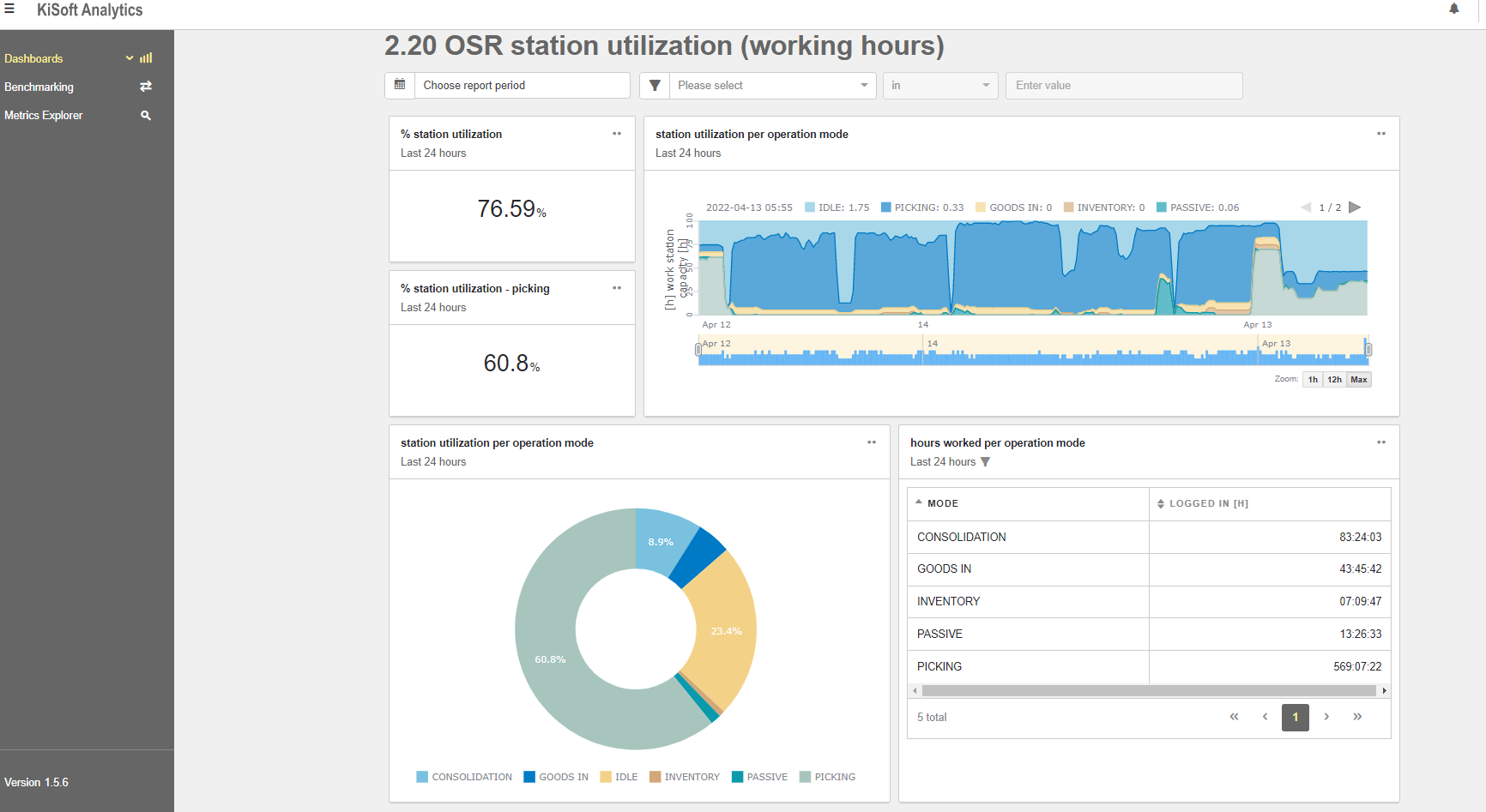Image resolution: width=1486 pixels, height=812 pixels.
Task: Click the calendar icon for report period
Action: [400, 85]
